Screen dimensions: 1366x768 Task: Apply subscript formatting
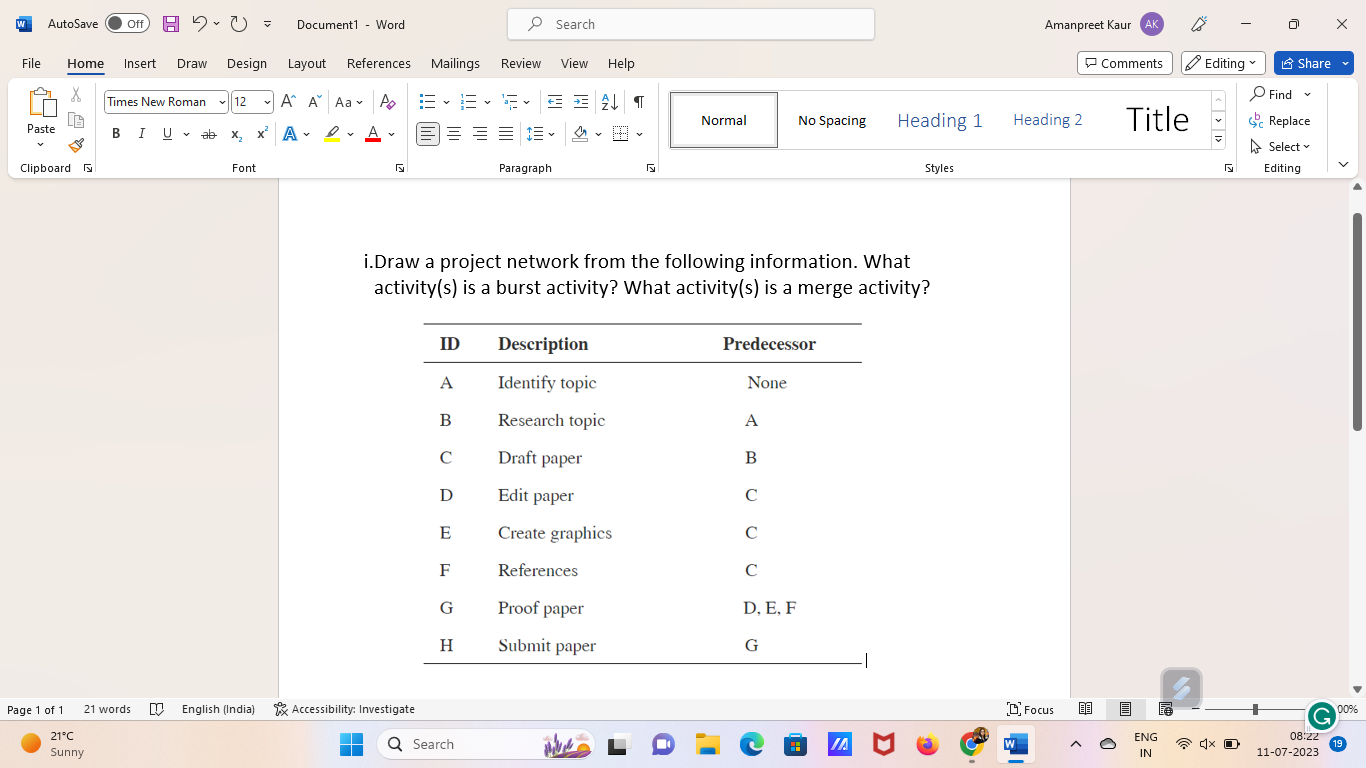(234, 133)
